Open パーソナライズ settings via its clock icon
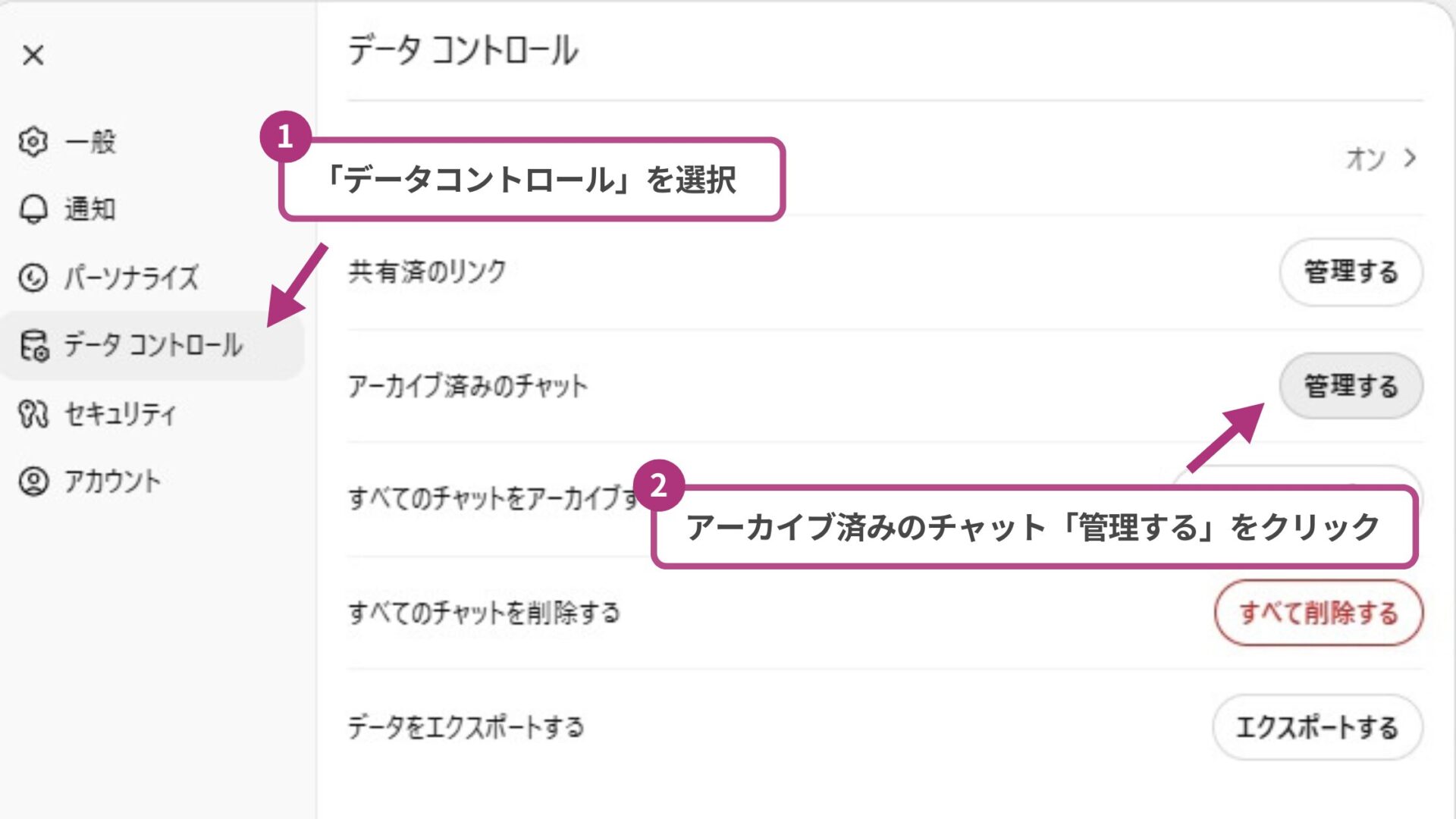The width and height of the screenshot is (1456, 819). [x=33, y=278]
